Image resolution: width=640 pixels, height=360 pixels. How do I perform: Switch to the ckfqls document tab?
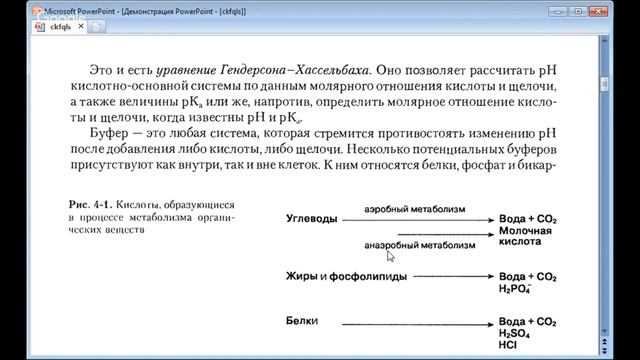point(60,27)
